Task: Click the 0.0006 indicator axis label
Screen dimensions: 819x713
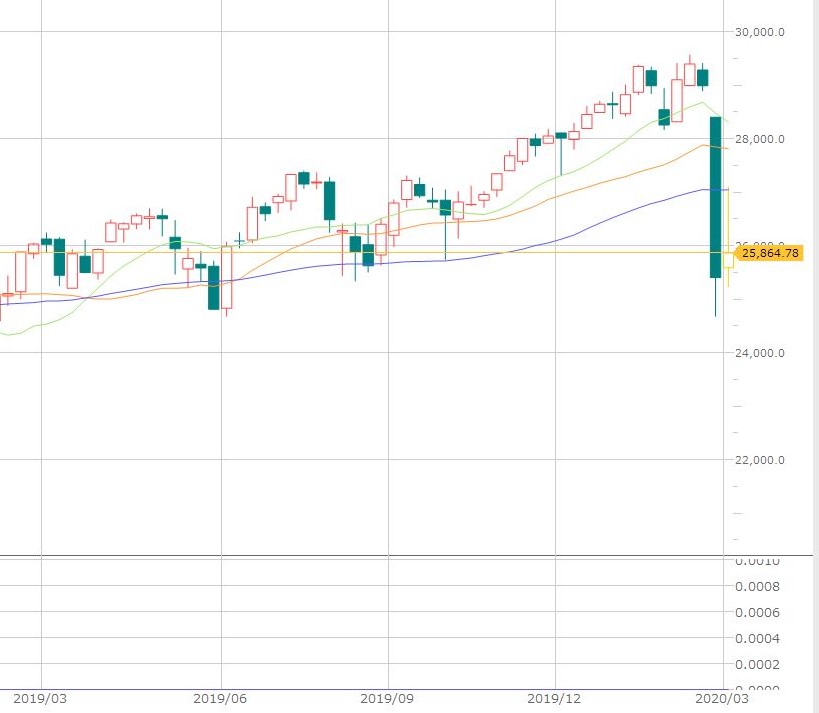Action: coord(757,612)
